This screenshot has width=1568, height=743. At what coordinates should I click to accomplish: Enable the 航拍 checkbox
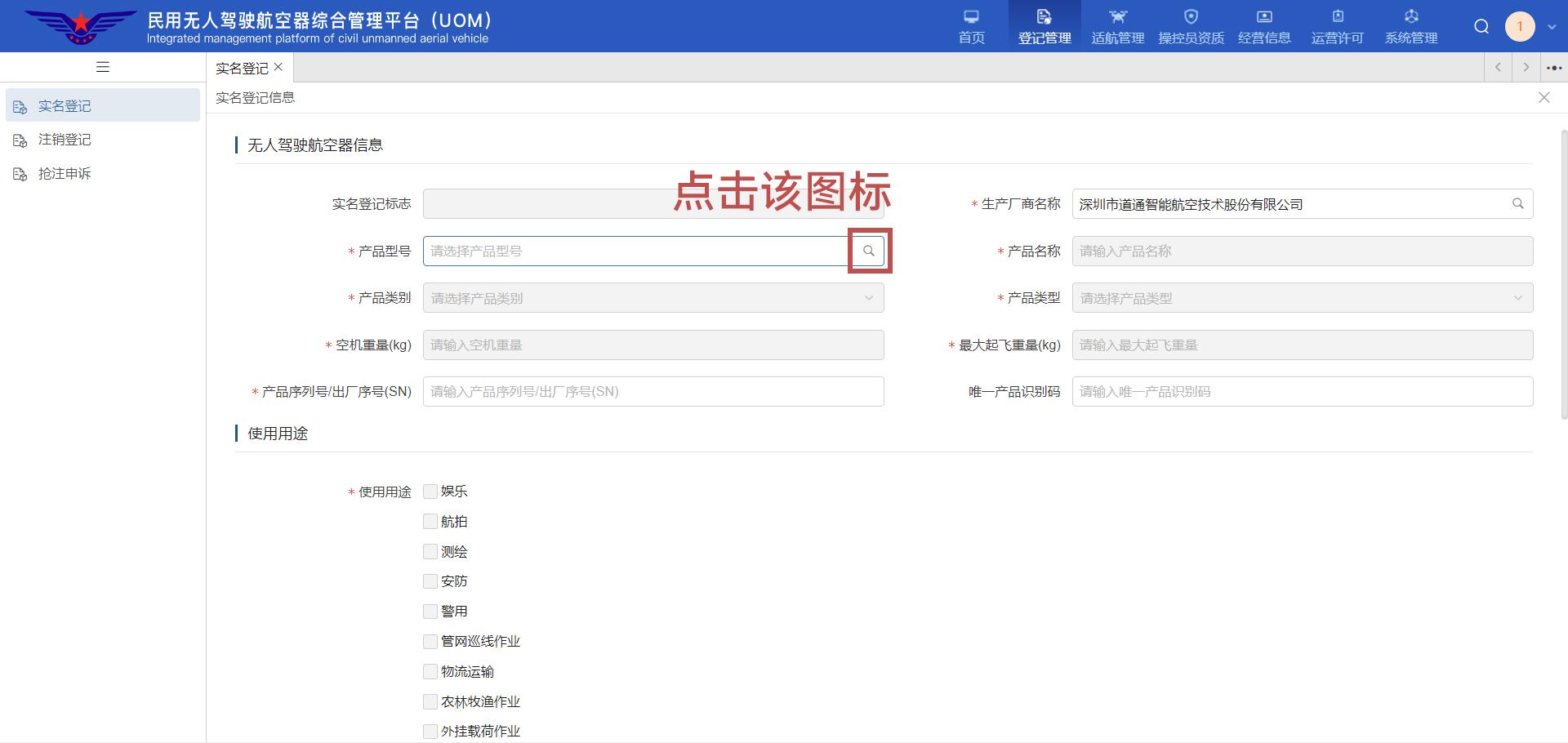pyautogui.click(x=430, y=522)
